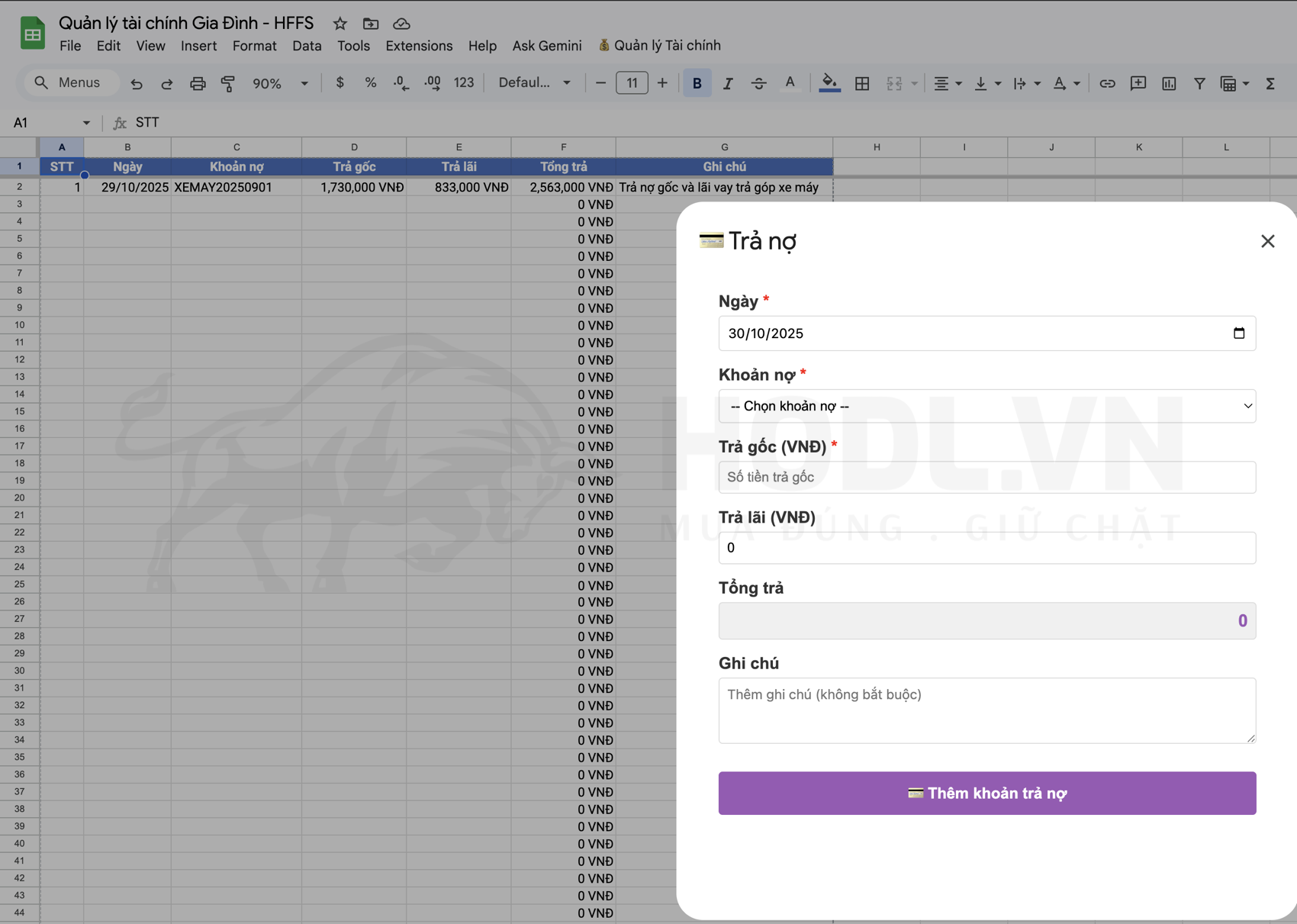Screen dimensions: 1297x924
Task: Insert a link using the toolbar
Action: coord(1107,82)
